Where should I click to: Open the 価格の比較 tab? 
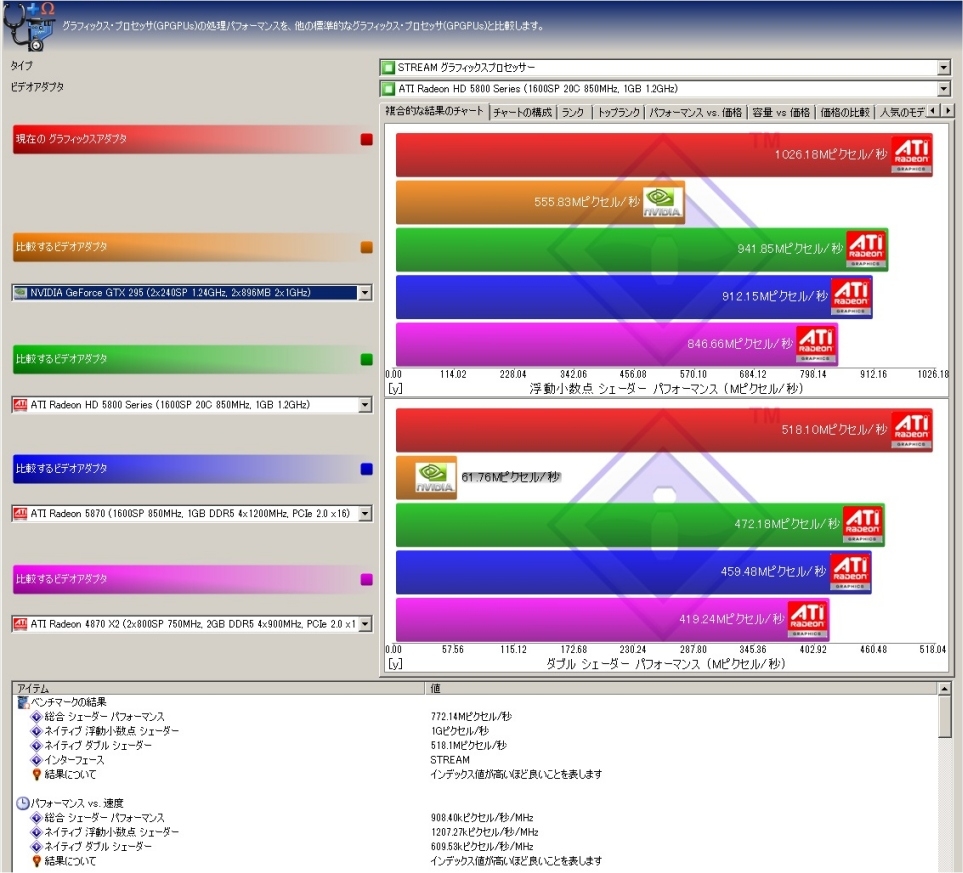(845, 112)
